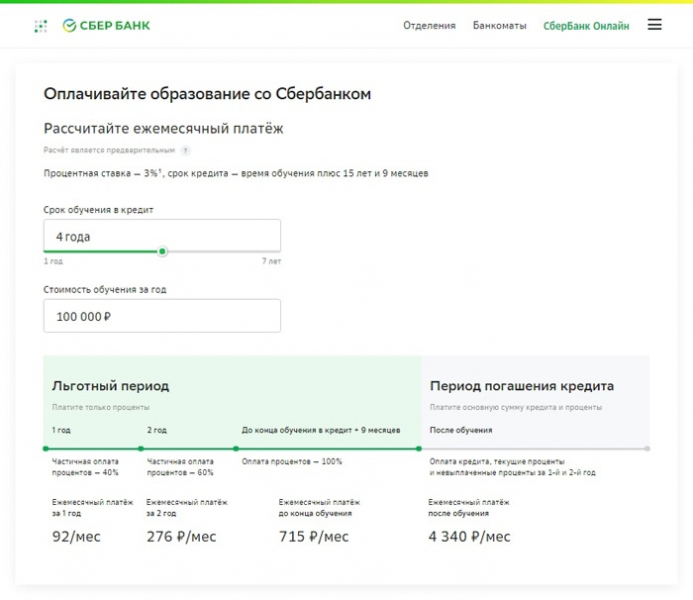Screen dimensions: 693x600
Task: Click 'Оплачивайте образование со Сбербанком' title
Action: point(207,94)
